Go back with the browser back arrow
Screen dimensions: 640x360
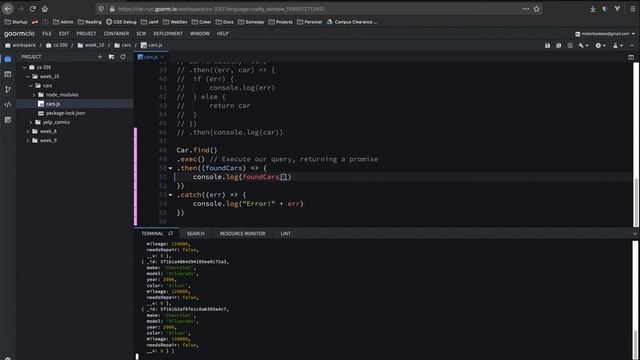click(x=8, y=9)
